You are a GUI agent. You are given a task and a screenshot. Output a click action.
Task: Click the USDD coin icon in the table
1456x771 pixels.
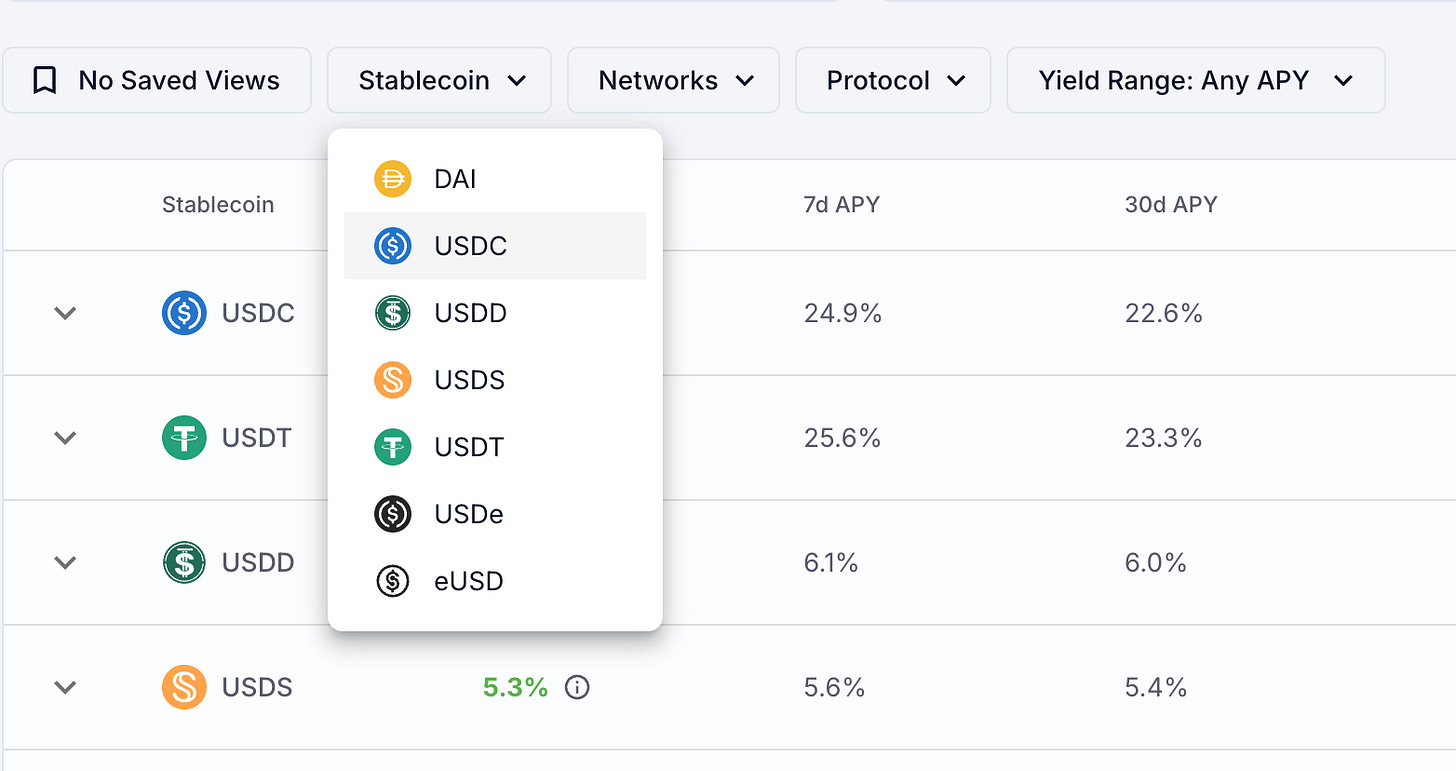click(x=184, y=562)
